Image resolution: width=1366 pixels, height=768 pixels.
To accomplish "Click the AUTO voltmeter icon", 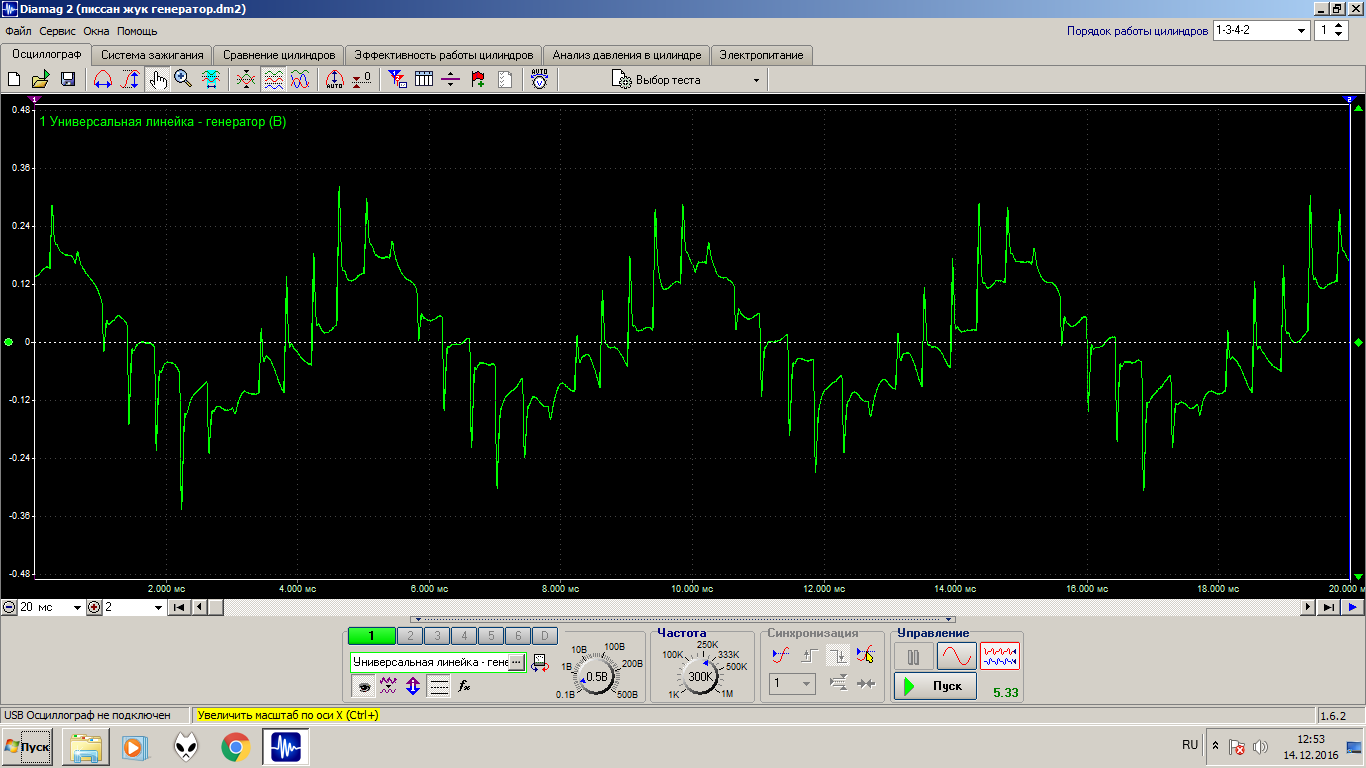I will (x=539, y=79).
